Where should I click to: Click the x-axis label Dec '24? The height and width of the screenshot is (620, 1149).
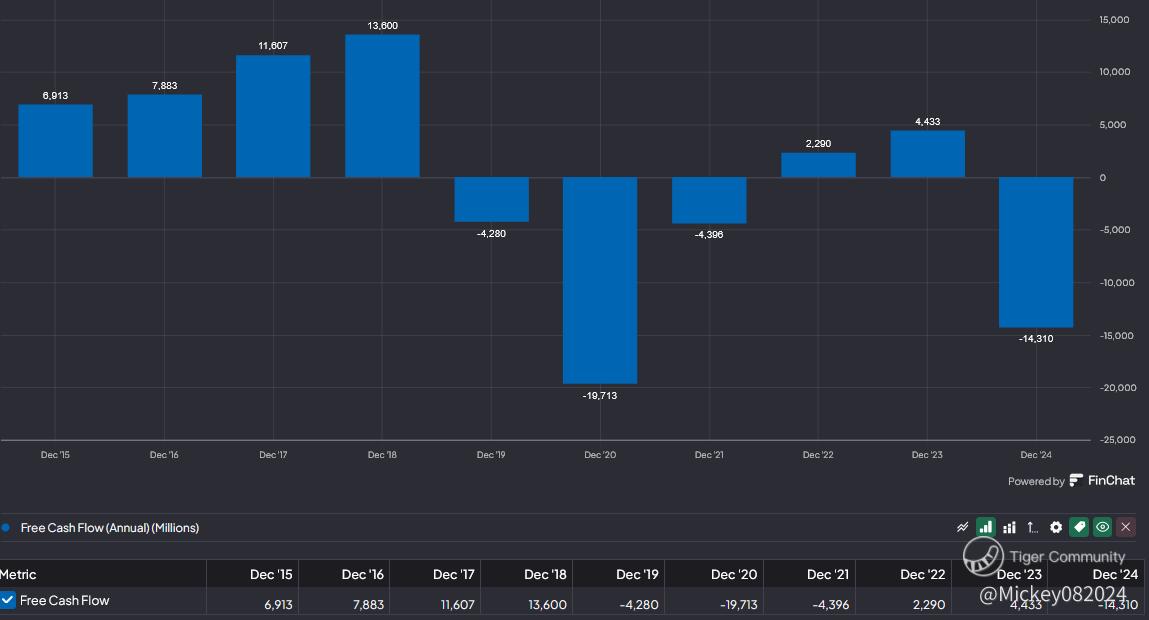pos(1036,455)
